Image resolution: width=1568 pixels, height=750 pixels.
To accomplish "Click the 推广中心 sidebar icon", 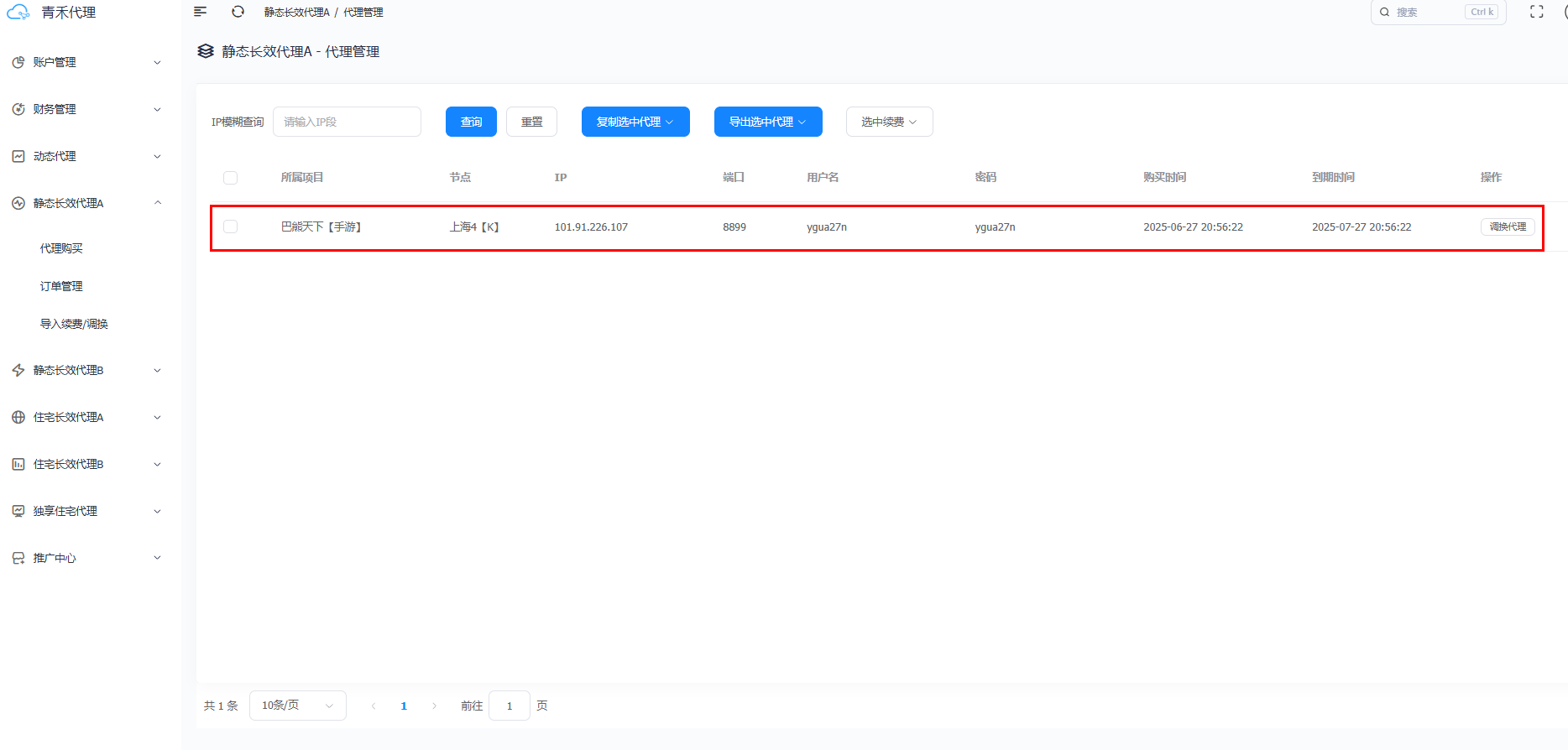I will coord(18,558).
